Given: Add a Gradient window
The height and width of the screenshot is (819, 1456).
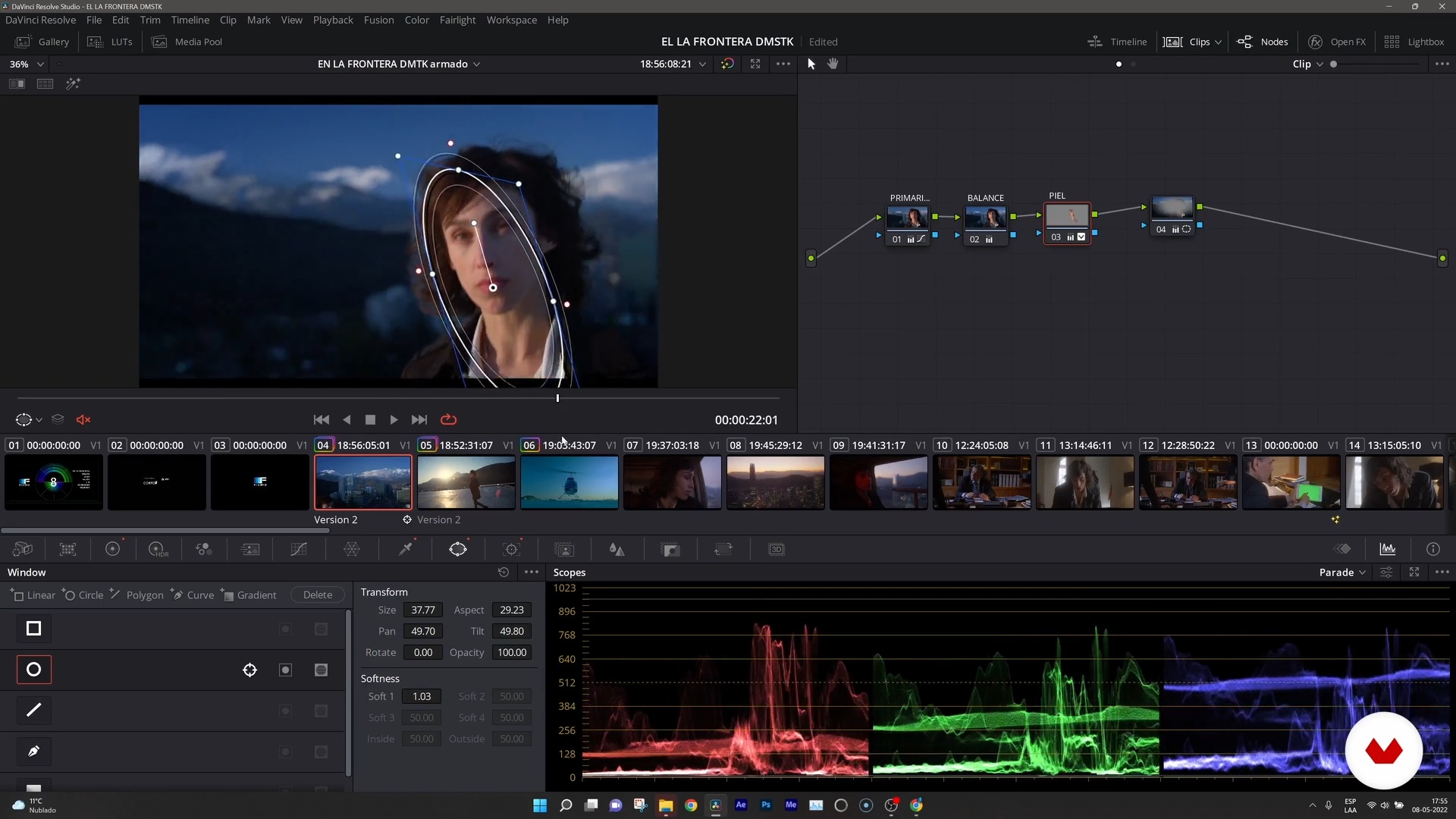Looking at the screenshot, I should tap(249, 595).
